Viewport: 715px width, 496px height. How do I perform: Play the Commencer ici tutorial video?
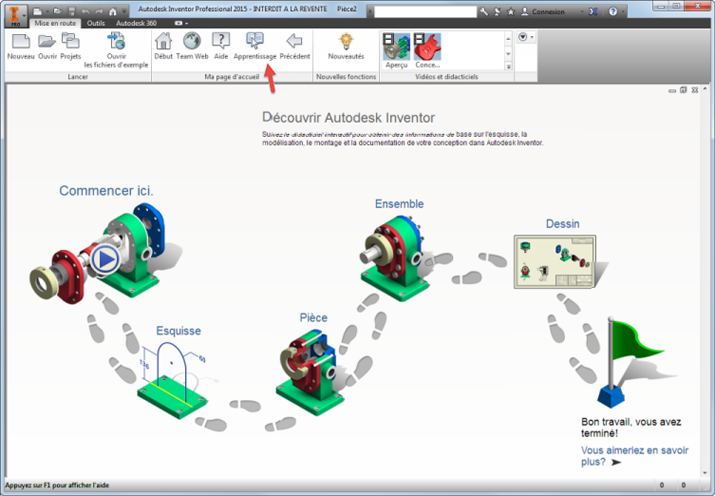[105, 259]
